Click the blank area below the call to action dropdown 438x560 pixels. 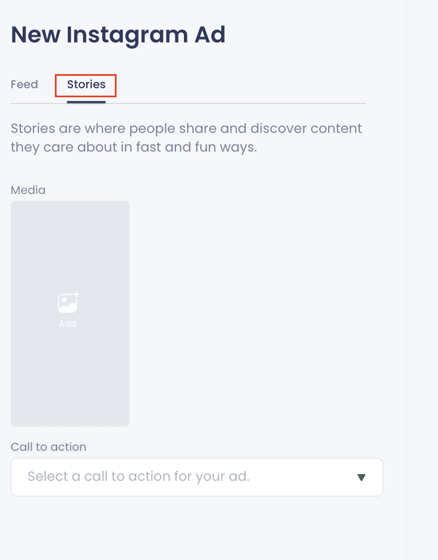(197, 525)
